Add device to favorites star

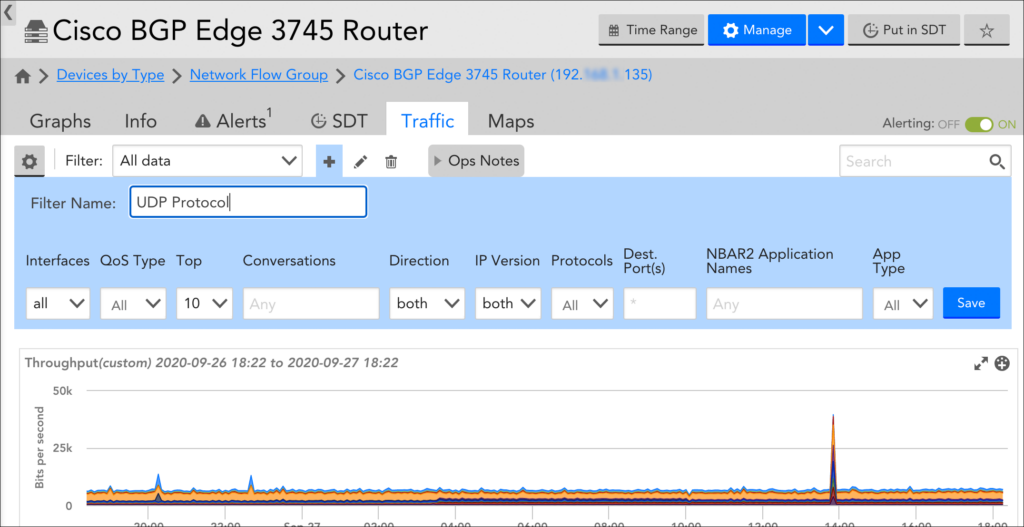[x=987, y=30]
